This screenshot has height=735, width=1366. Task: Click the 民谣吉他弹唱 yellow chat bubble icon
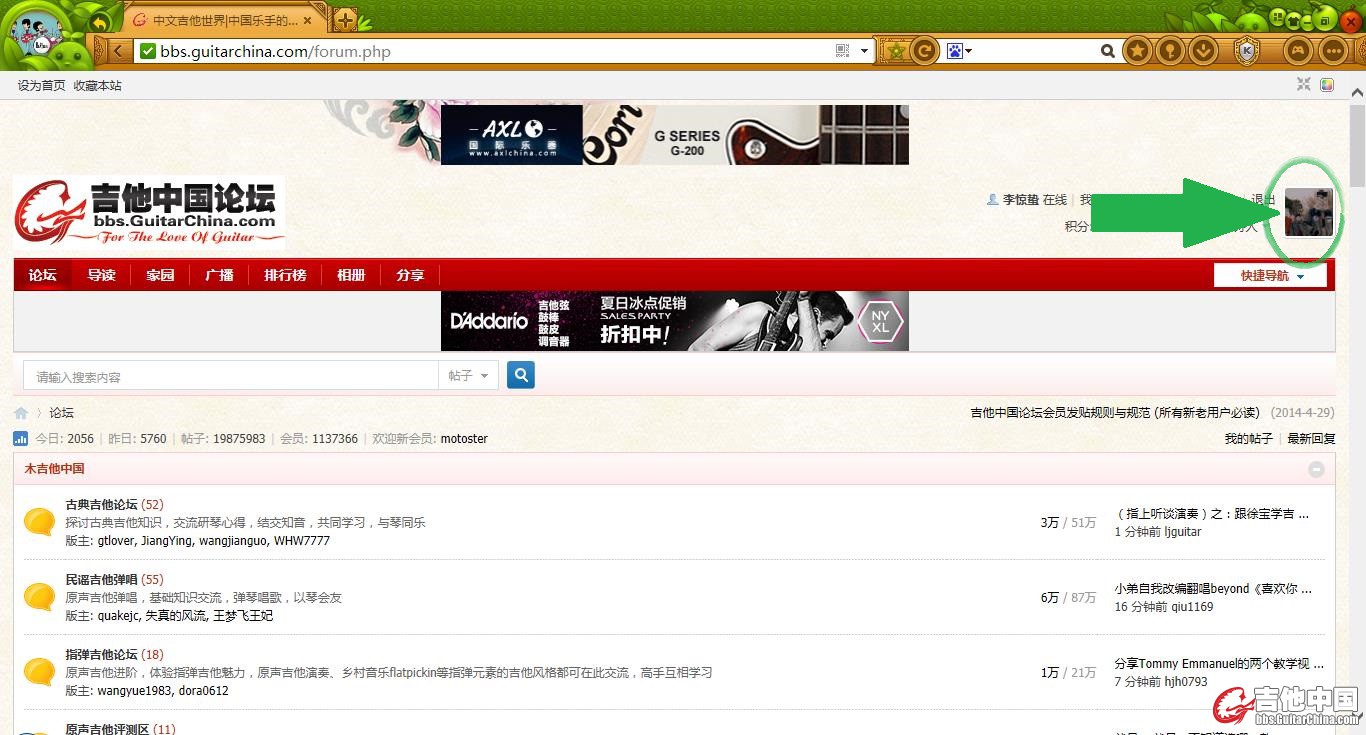point(39,597)
